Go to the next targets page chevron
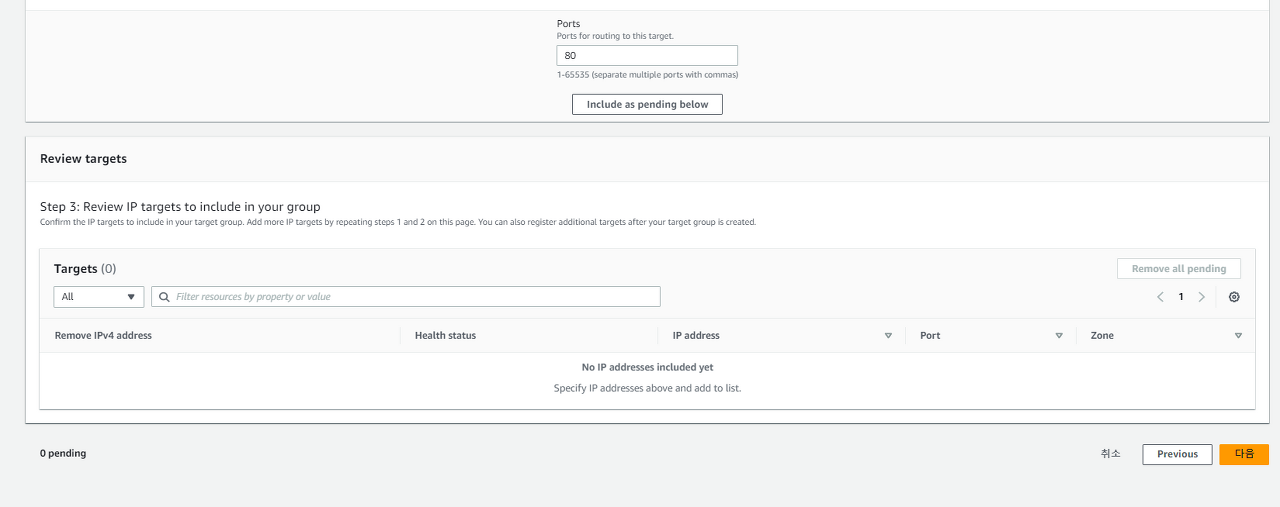The width and height of the screenshot is (1280, 507). coord(1202,297)
